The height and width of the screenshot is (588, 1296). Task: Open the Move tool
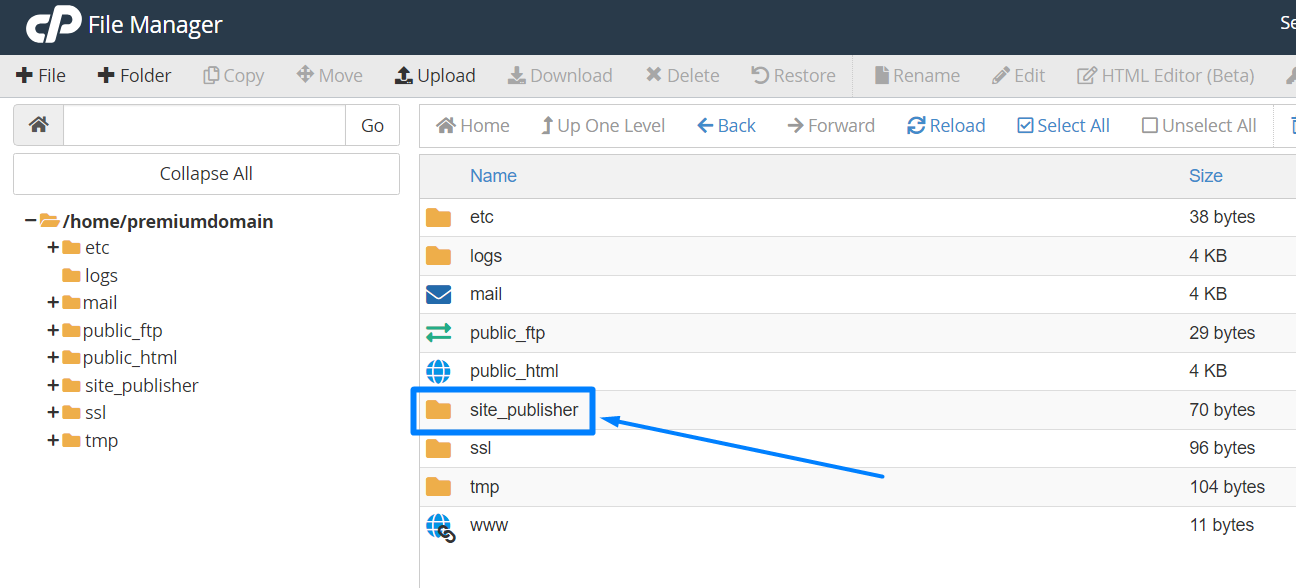(x=329, y=75)
